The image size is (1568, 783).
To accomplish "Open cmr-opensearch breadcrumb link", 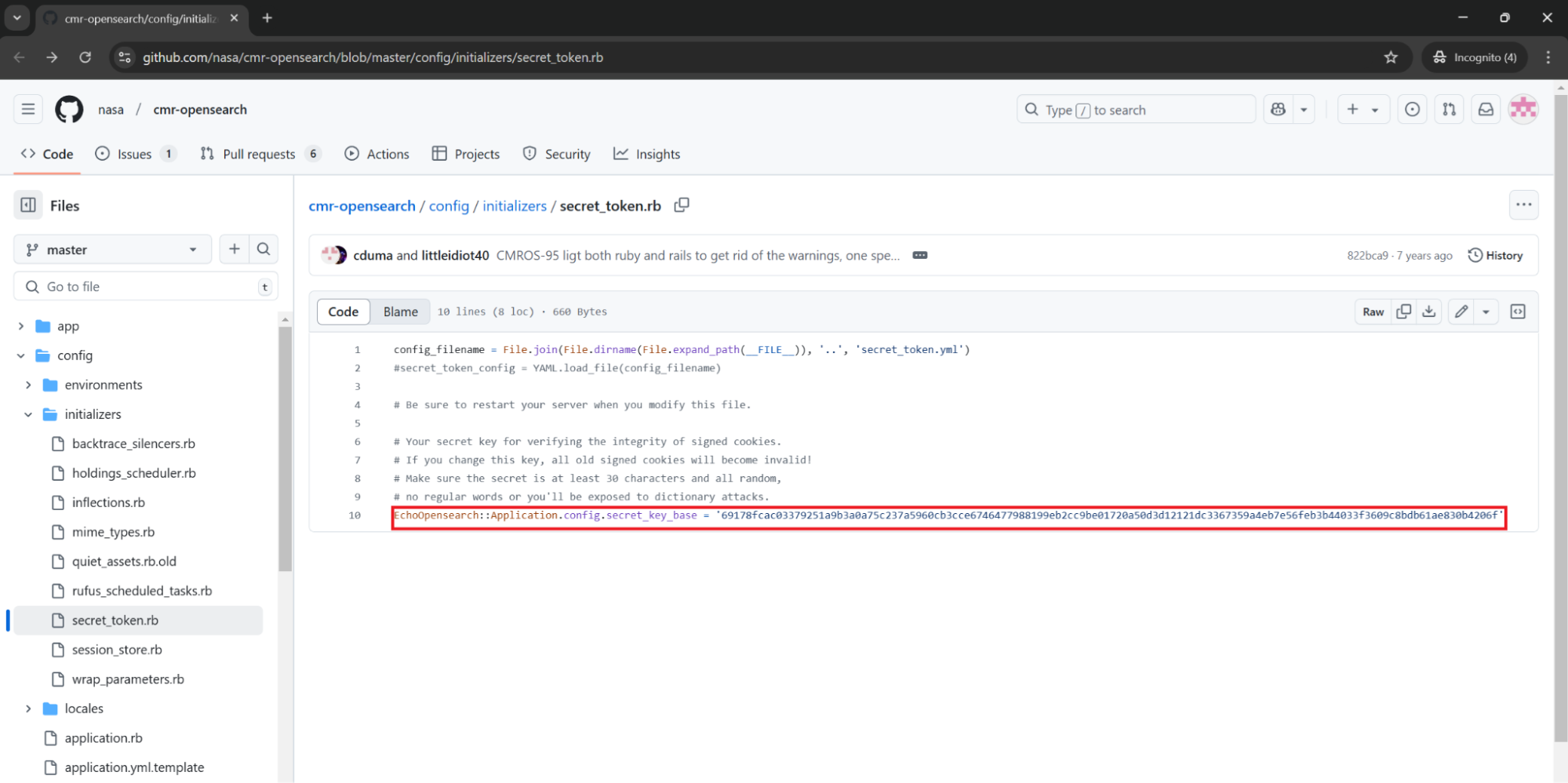I will tap(362, 206).
